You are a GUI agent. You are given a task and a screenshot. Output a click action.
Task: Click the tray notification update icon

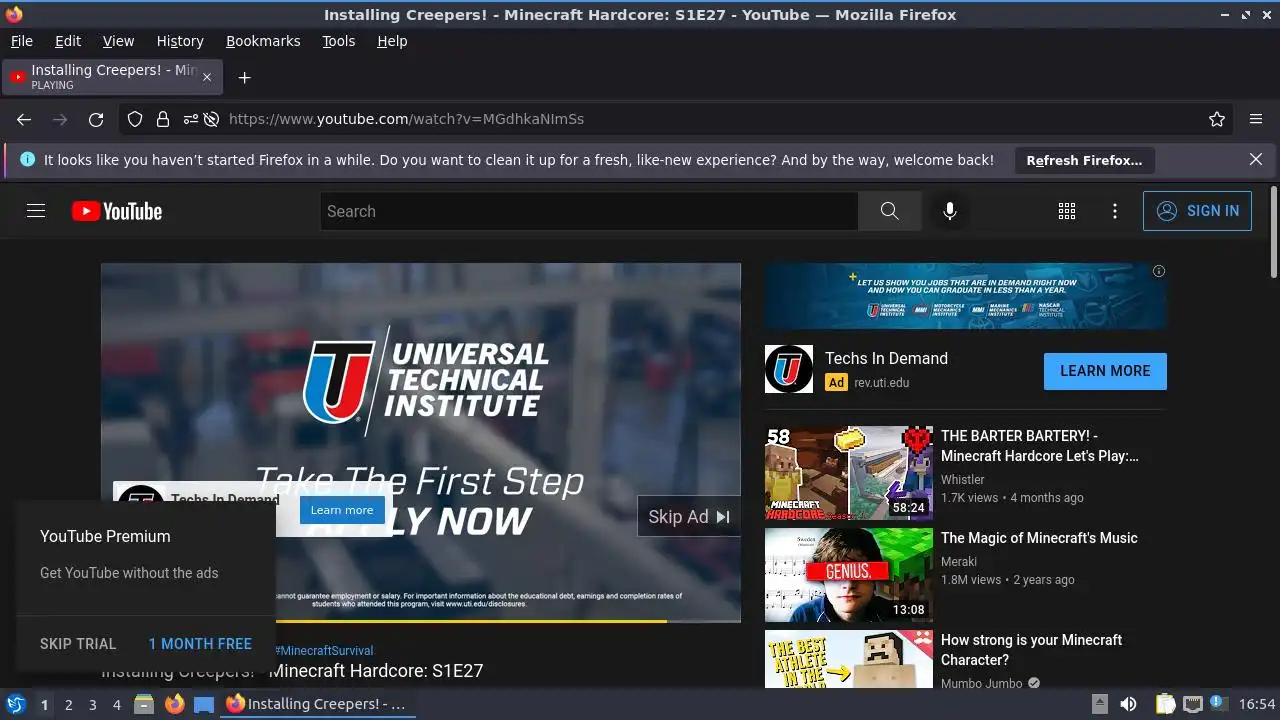1219,704
